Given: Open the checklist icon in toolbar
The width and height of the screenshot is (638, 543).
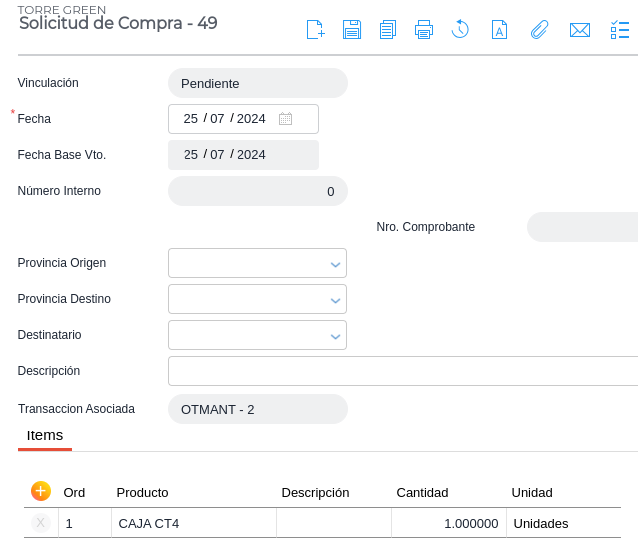Looking at the screenshot, I should 619,29.
